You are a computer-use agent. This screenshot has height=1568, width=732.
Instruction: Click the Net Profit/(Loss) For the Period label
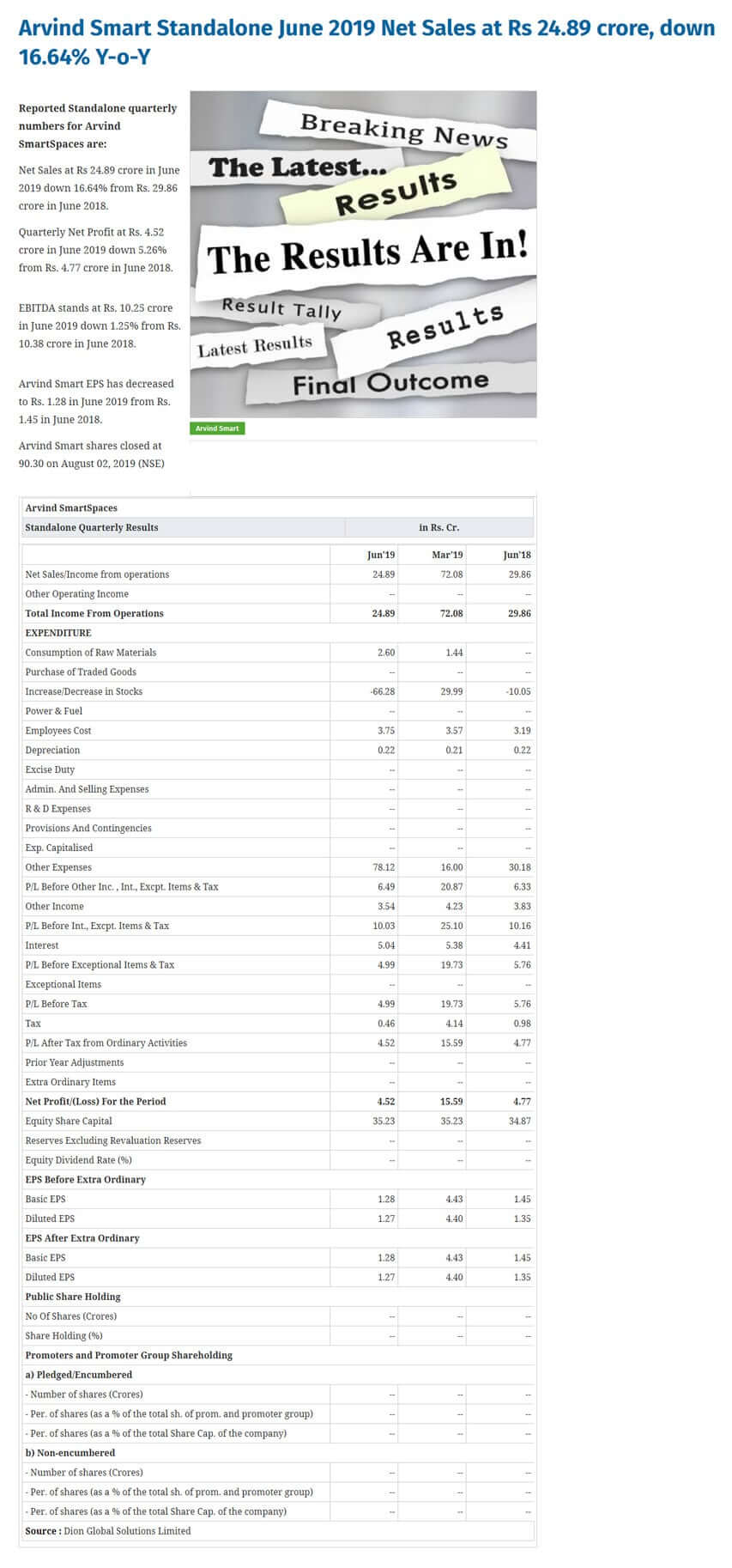pyautogui.click(x=95, y=1102)
